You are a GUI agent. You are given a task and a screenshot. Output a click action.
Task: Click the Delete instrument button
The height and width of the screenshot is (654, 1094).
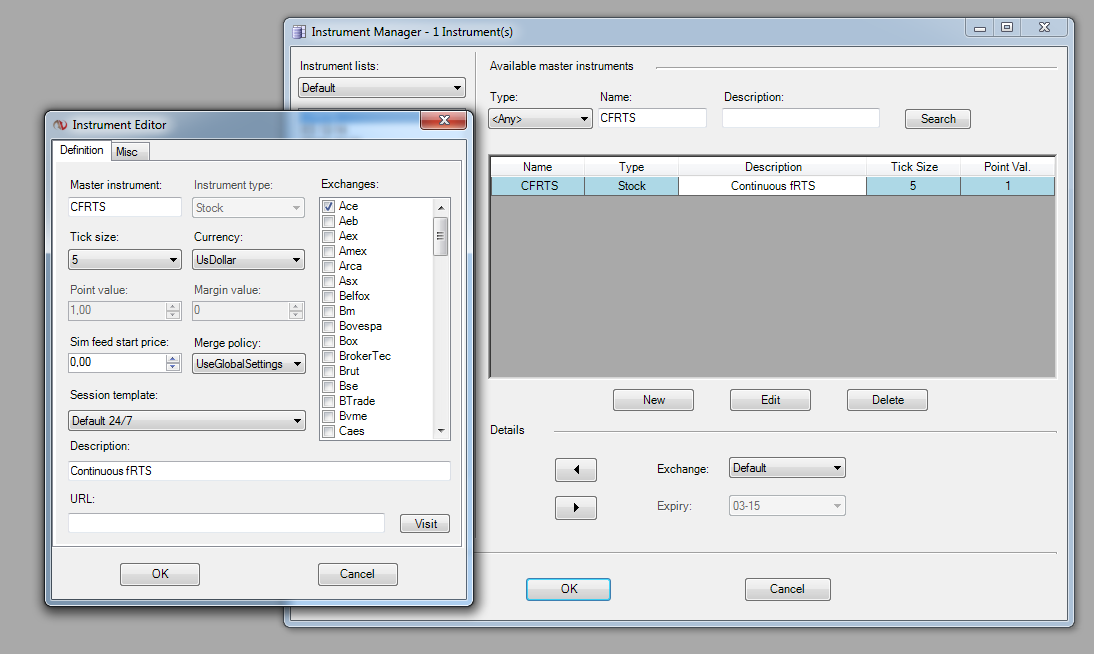click(887, 400)
